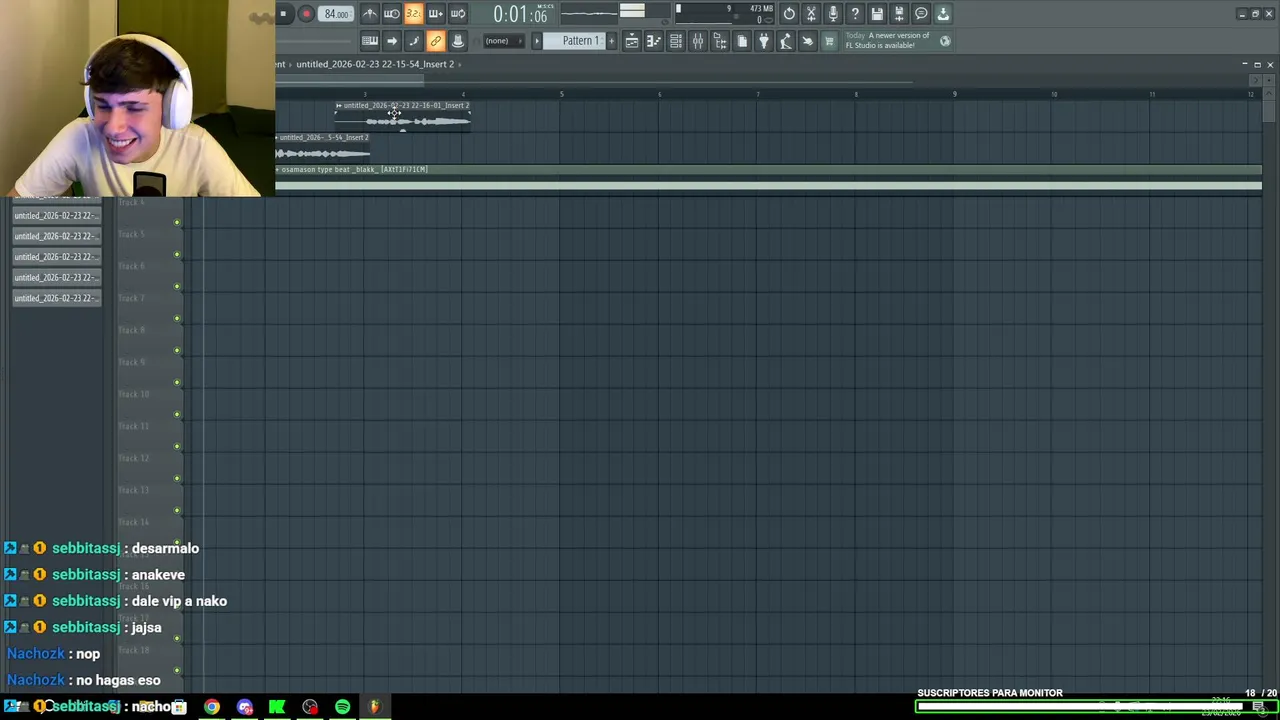This screenshot has width=1280, height=720.
Task: Mute Track 5 using its green dot
Action: [x=177, y=254]
